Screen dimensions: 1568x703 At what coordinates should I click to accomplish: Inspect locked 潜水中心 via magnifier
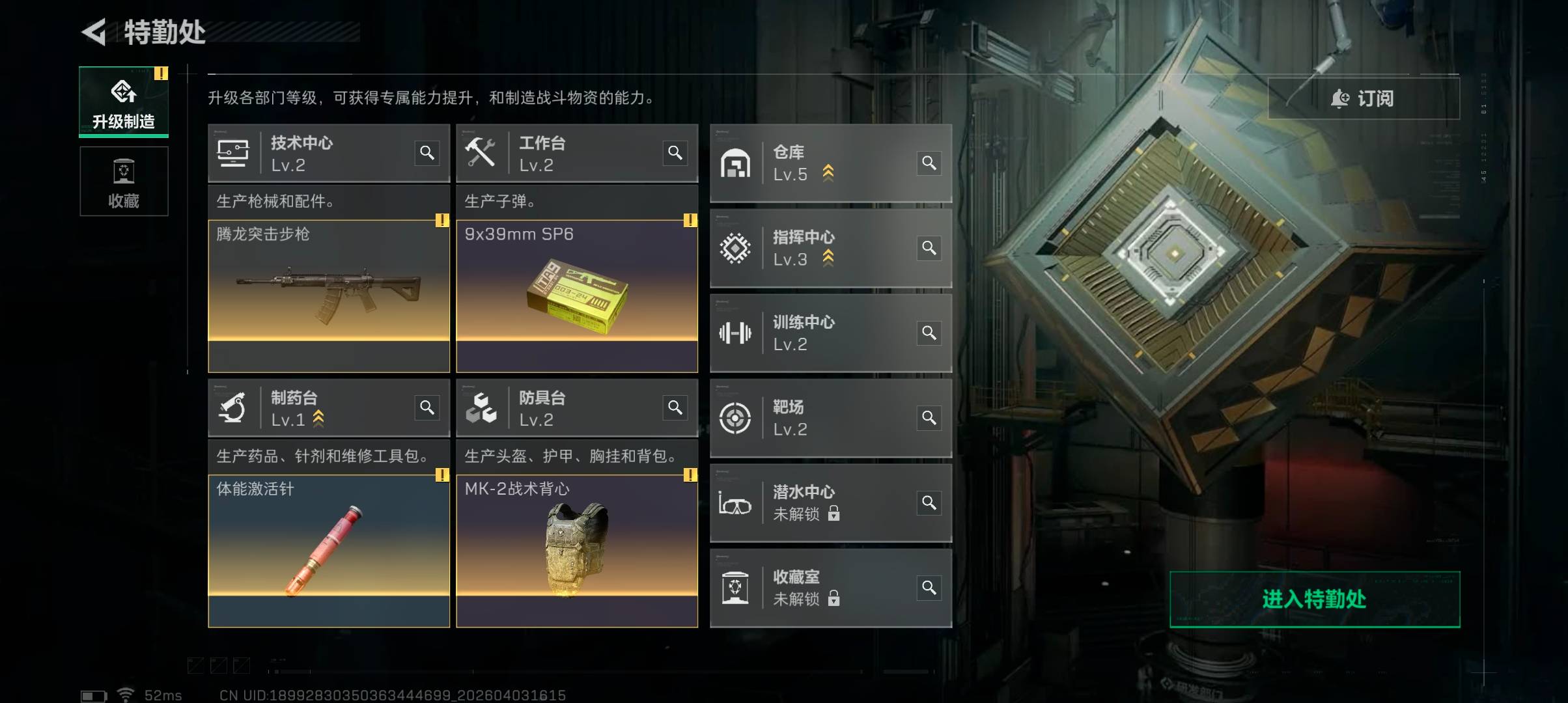(929, 503)
